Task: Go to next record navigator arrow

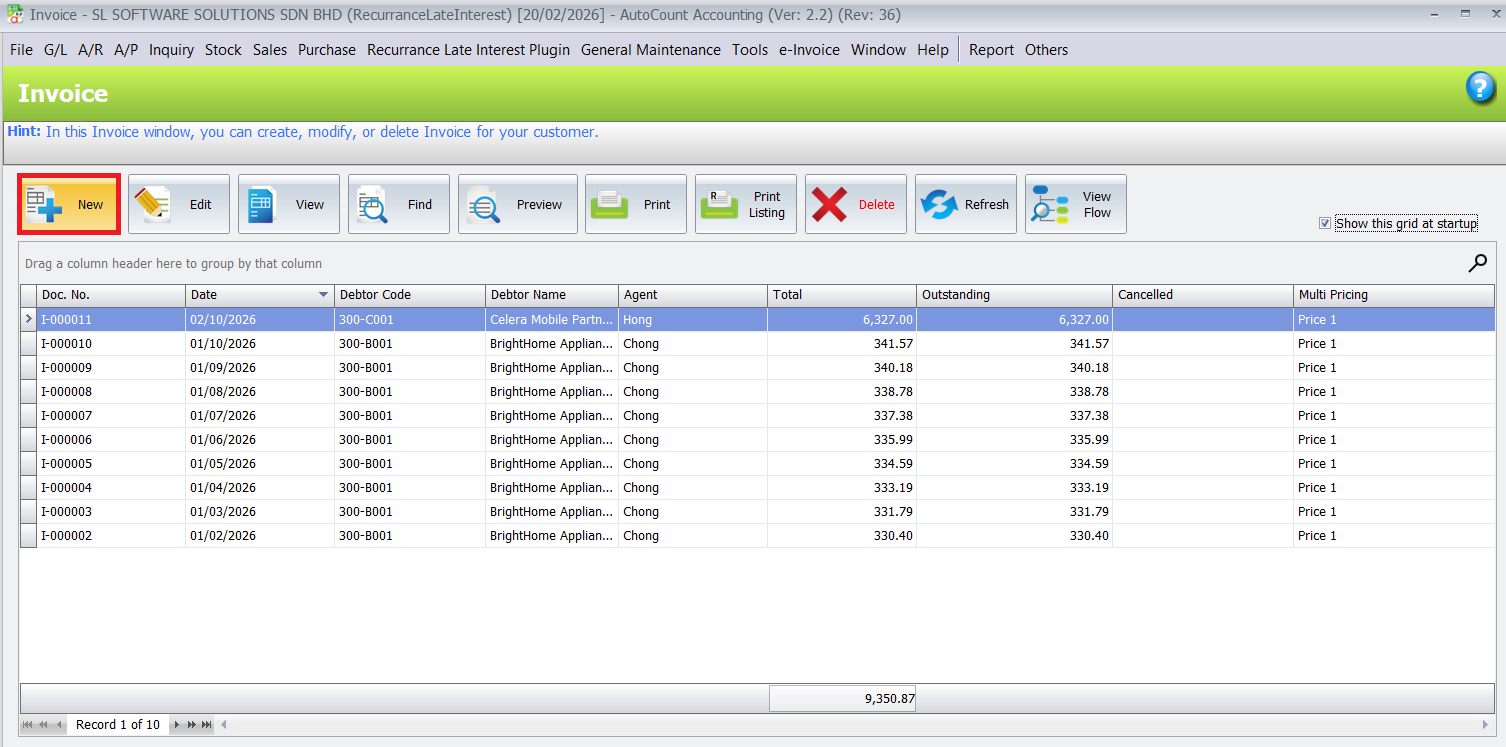Action: pyautogui.click(x=177, y=725)
